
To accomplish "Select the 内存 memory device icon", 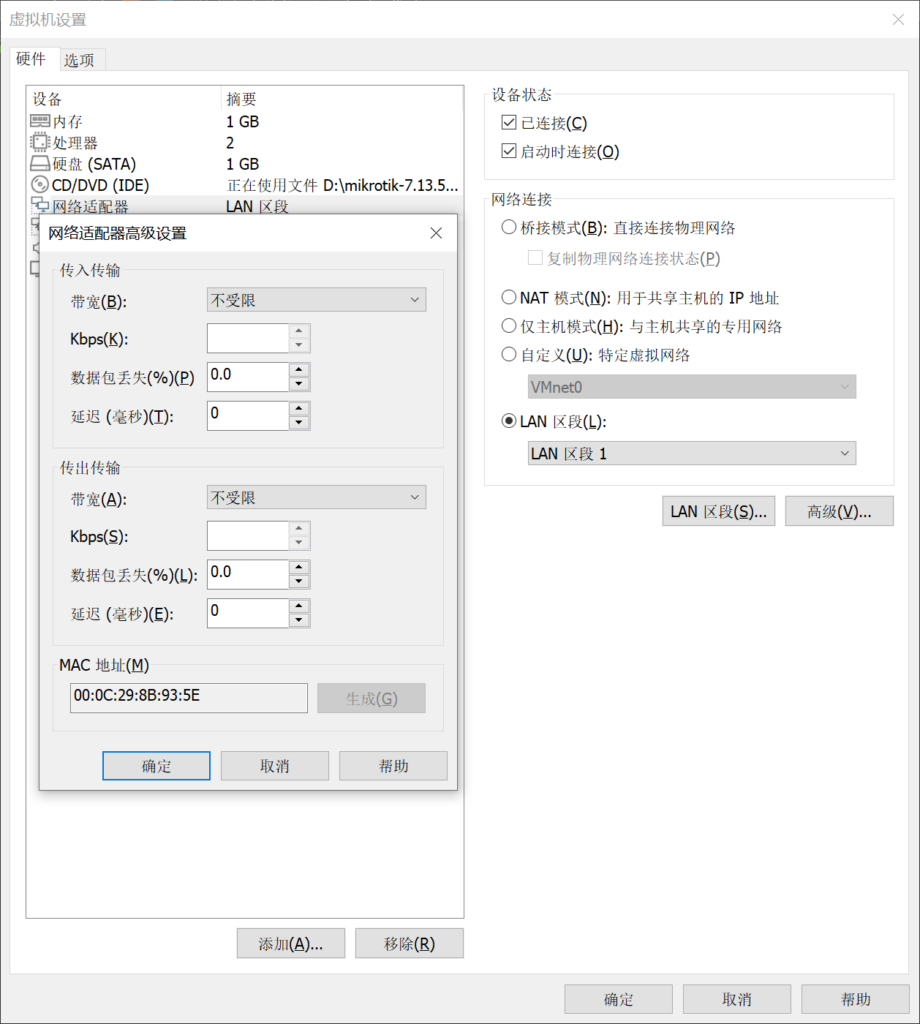I will click(x=40, y=122).
